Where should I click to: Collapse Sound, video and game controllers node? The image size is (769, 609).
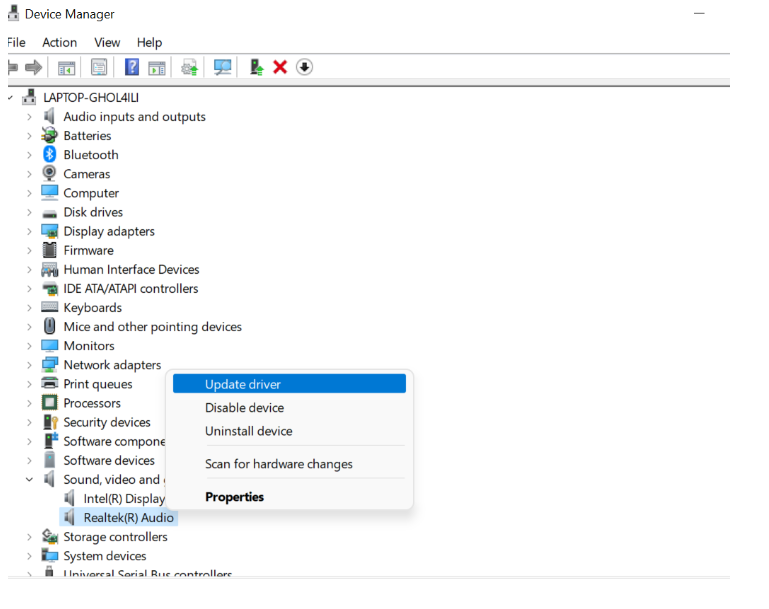click(29, 480)
